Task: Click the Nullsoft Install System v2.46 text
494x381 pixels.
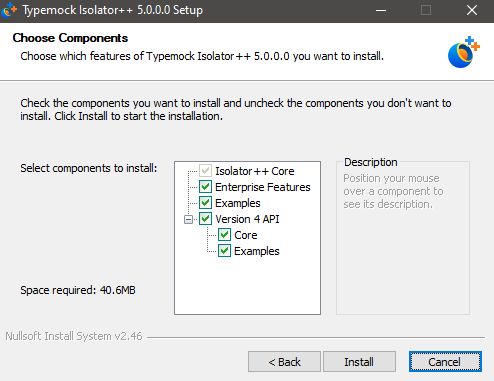Action: [74, 336]
